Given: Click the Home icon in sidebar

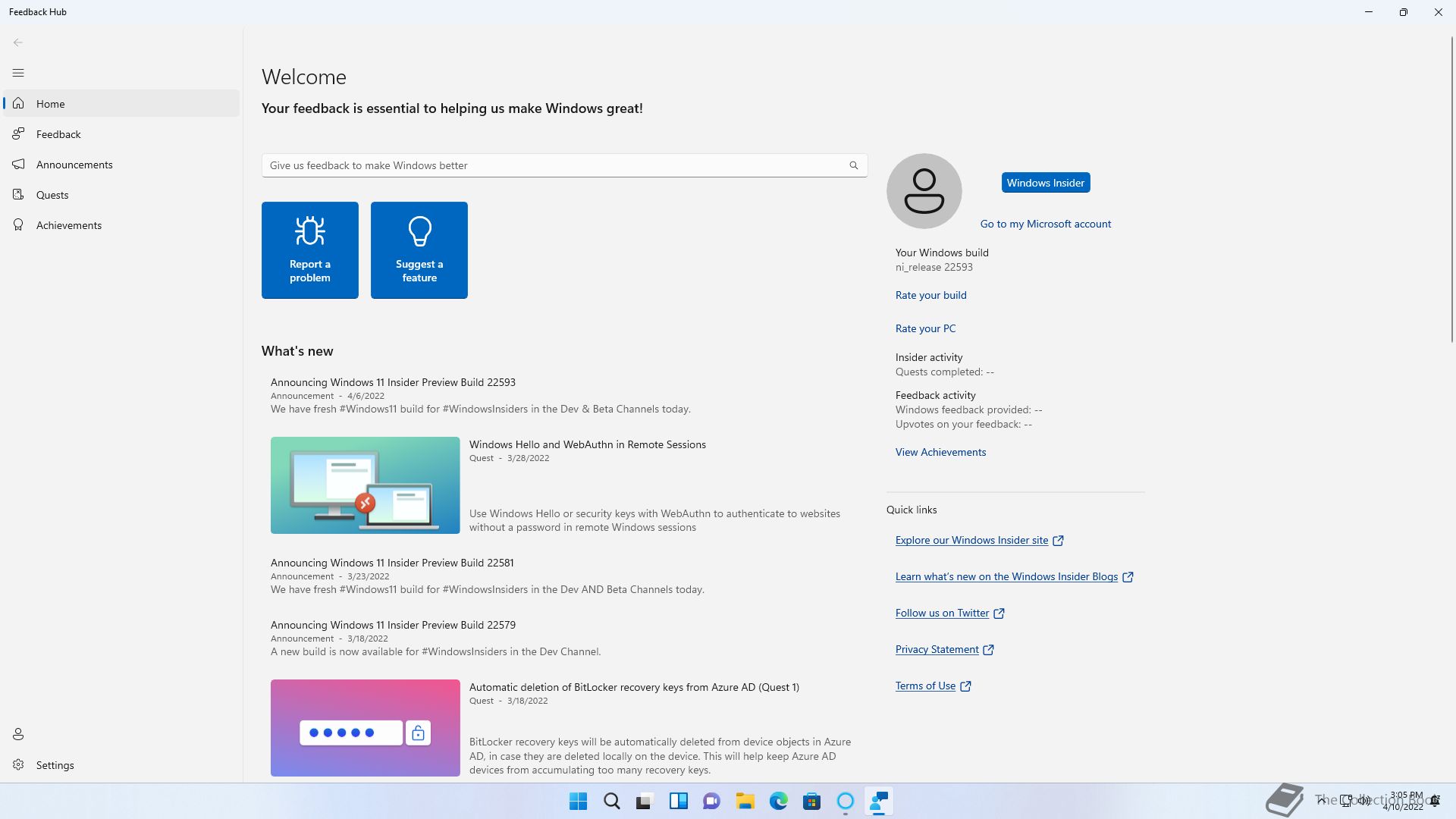Looking at the screenshot, I should point(18,103).
